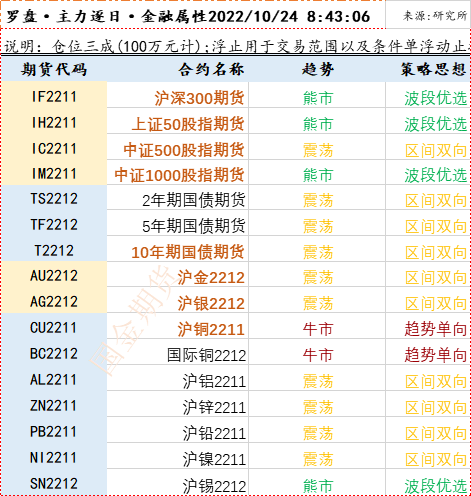Click 区间双向 strategy in IC2211 row
471x496 pixels.
pos(436,151)
